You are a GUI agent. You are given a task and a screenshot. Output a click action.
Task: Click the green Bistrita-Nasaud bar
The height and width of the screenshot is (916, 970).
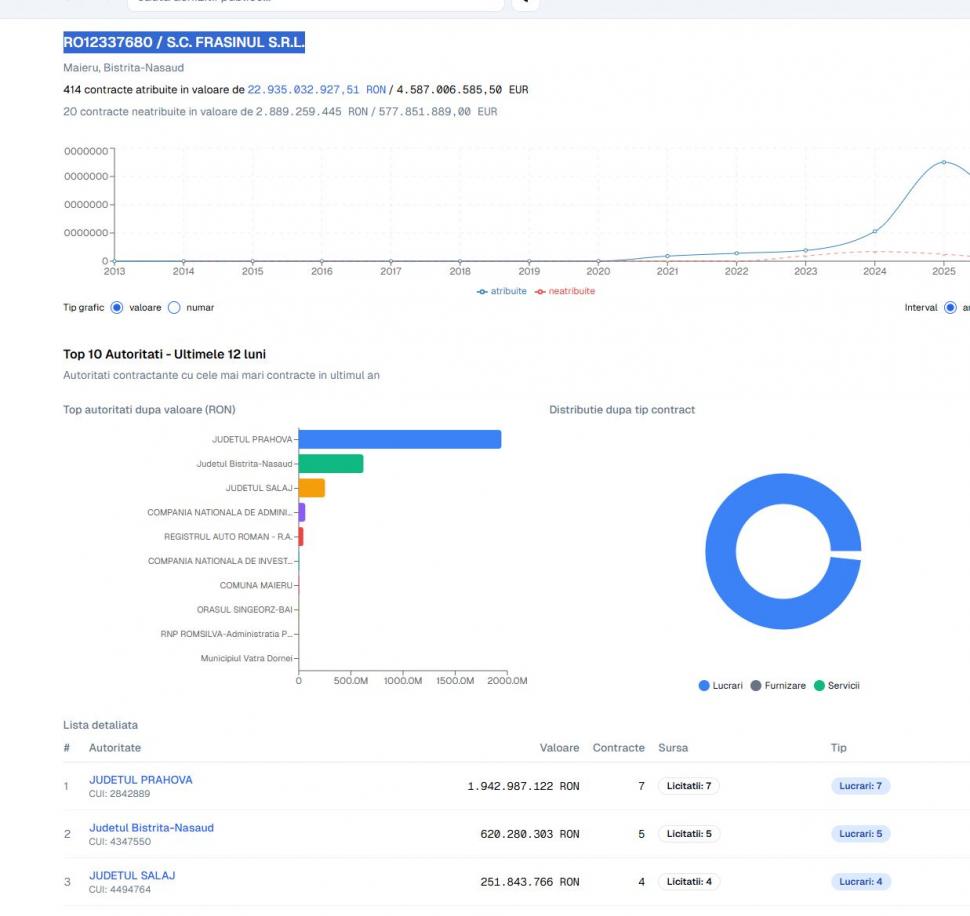(x=331, y=463)
